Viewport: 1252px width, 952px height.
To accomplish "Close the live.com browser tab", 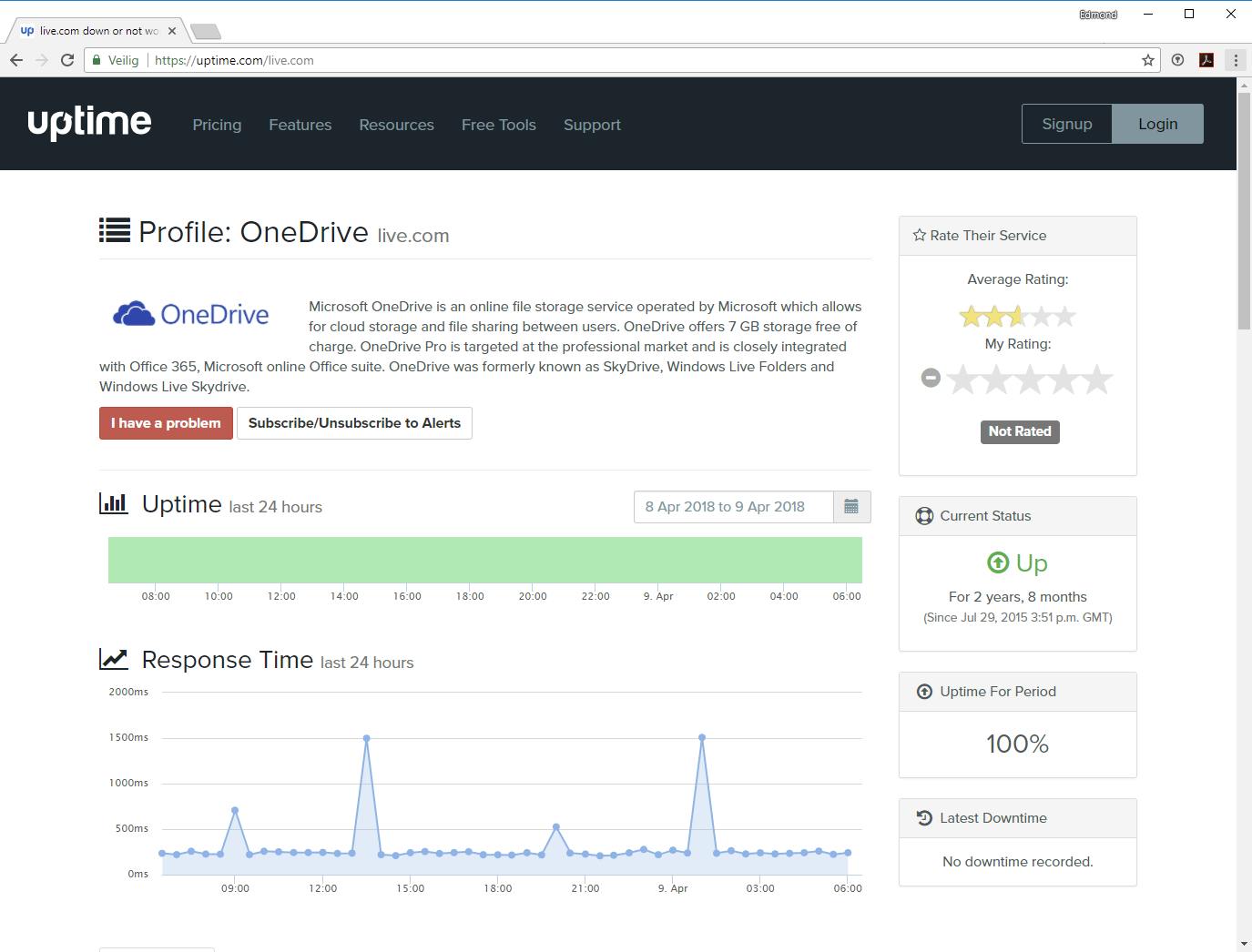I will pos(172,31).
